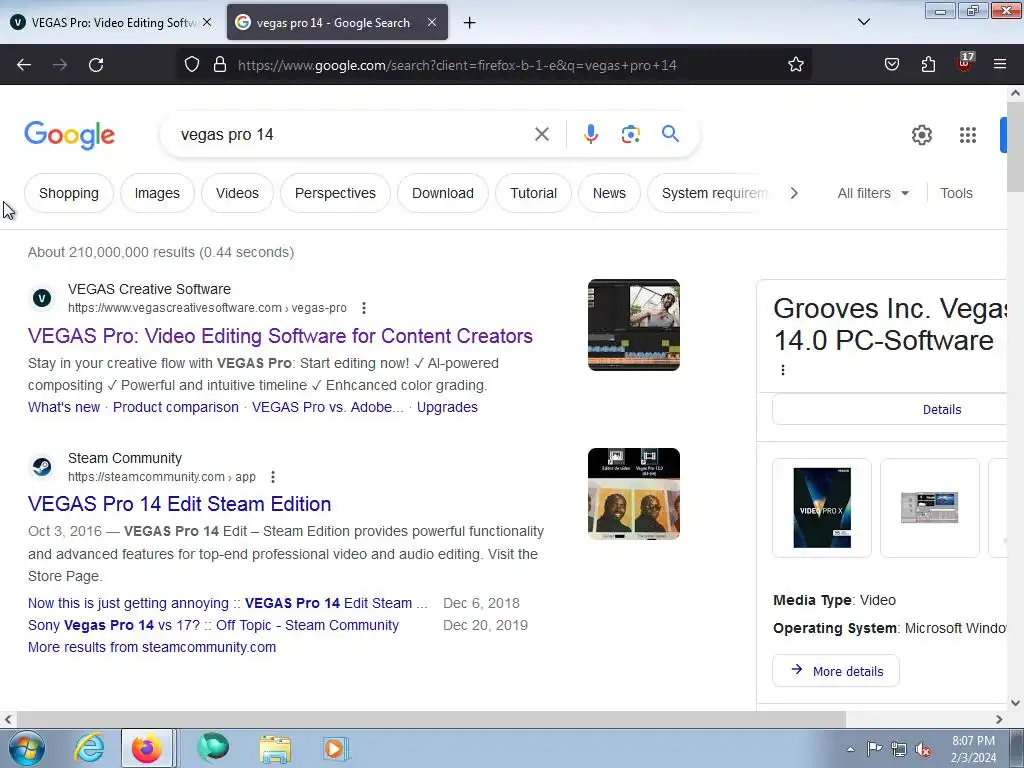Launch Internet Explorer from the taskbar
Screen dimensions: 1024x768
coord(89,748)
